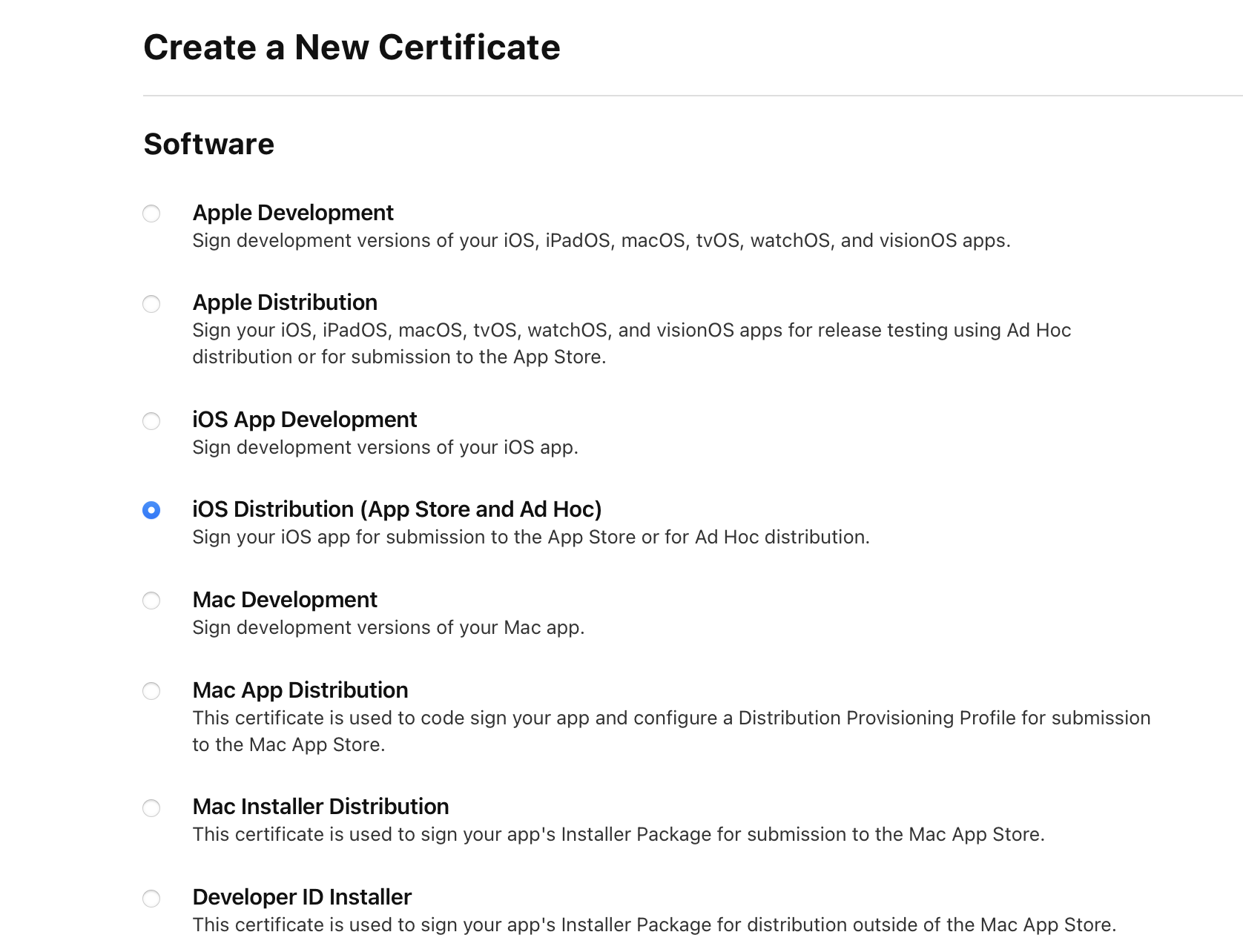The image size is (1243, 952).
Task: Click the selected iOS Distribution radio button
Action: pos(152,511)
